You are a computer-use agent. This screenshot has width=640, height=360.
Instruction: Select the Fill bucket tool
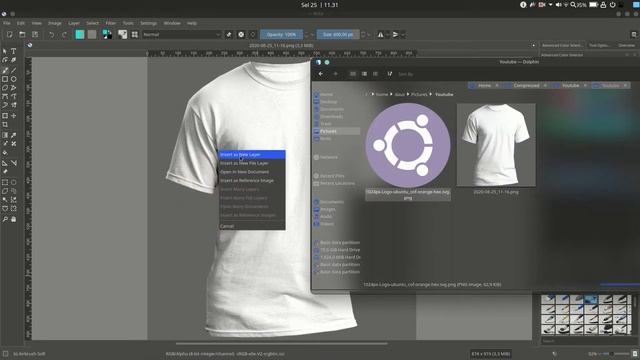coord(5,153)
